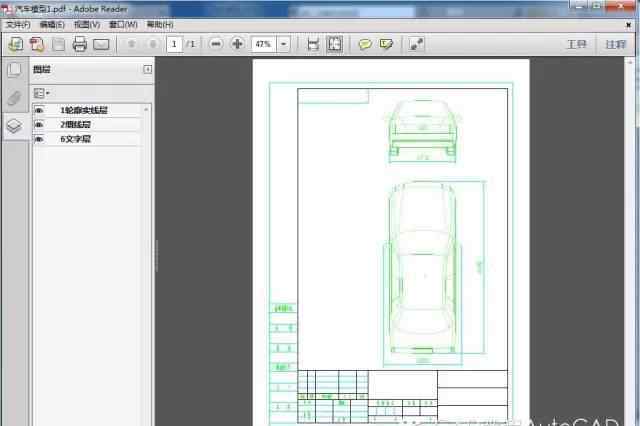Viewport: 640px width, 426px height.
Task: Zoom out with the minus button
Action: (216, 44)
